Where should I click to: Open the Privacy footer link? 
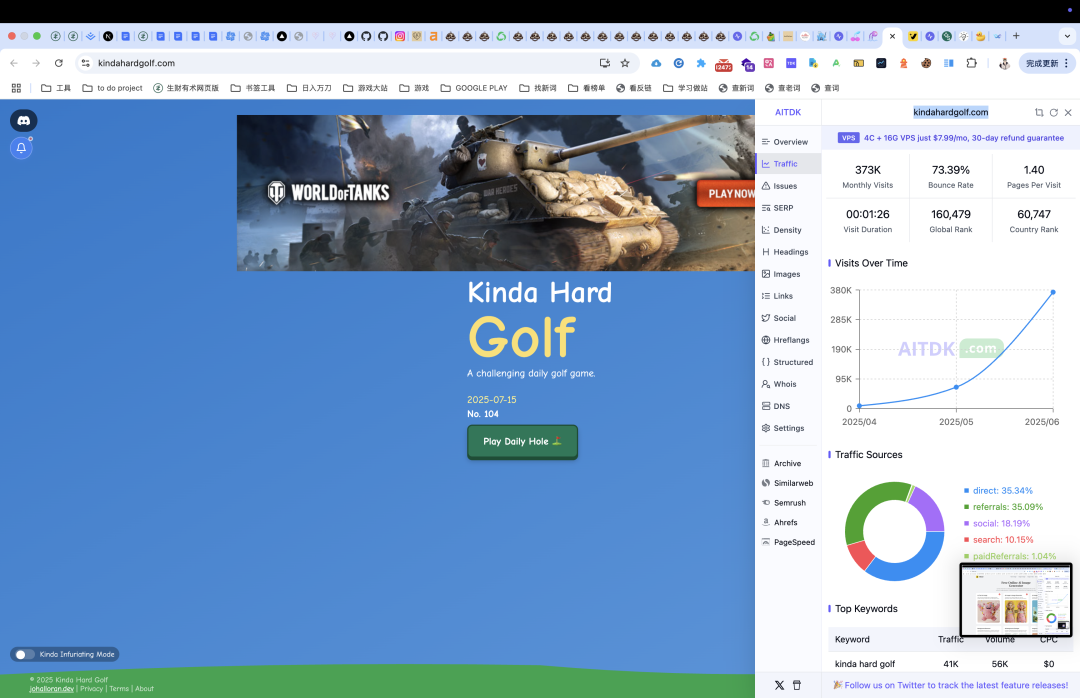pyautogui.click(x=92, y=688)
